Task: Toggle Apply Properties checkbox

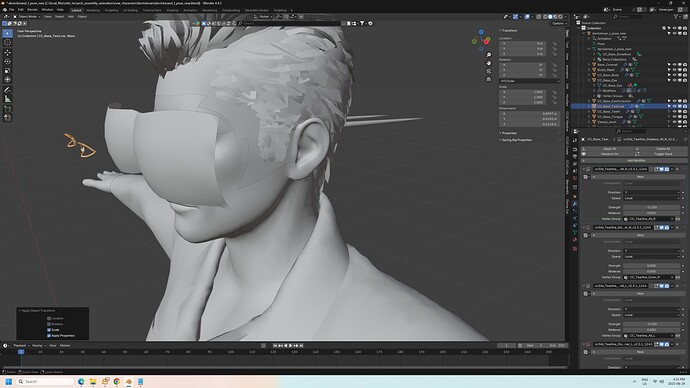Action: click(x=49, y=336)
